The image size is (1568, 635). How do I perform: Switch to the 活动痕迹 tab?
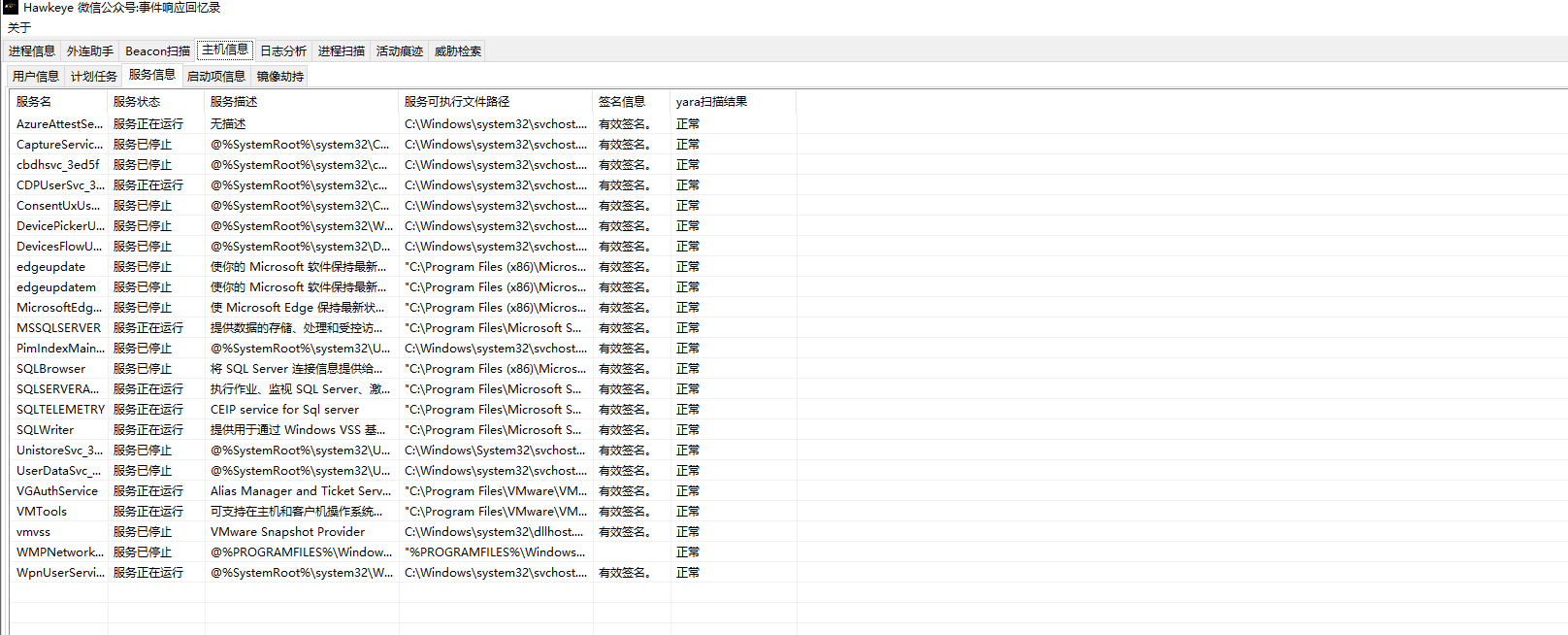coord(400,50)
